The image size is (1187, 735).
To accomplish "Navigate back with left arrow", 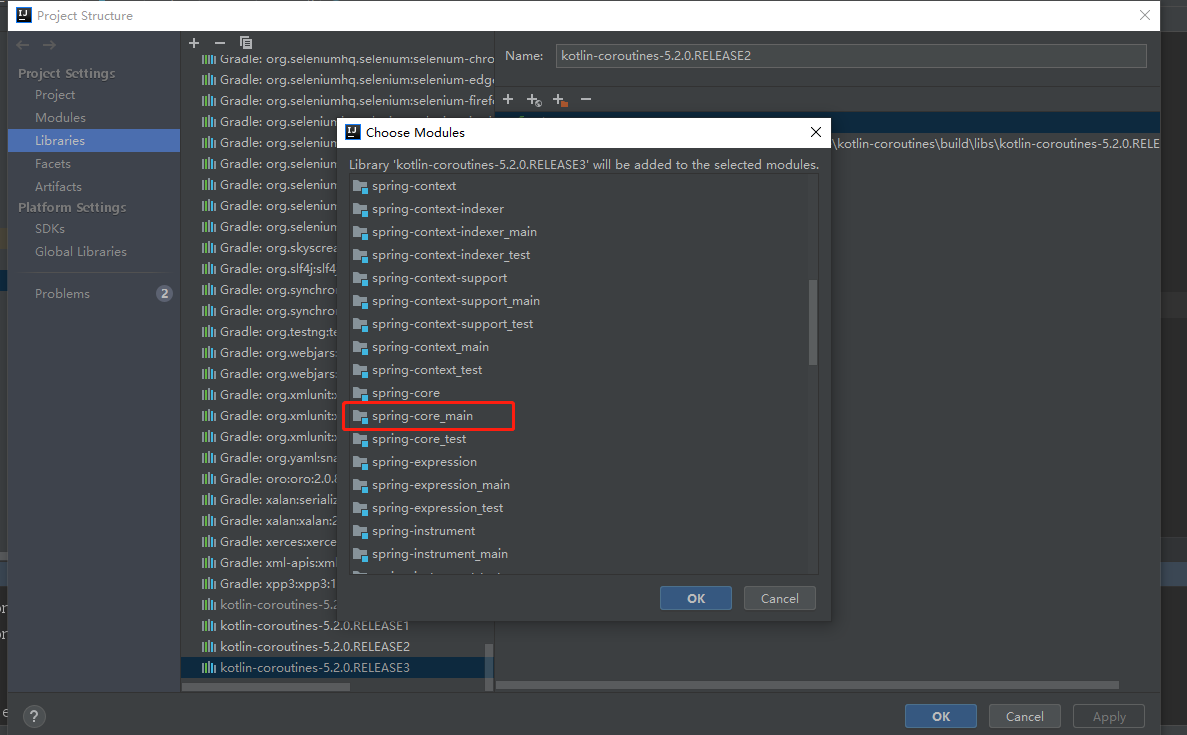I will click(x=23, y=45).
